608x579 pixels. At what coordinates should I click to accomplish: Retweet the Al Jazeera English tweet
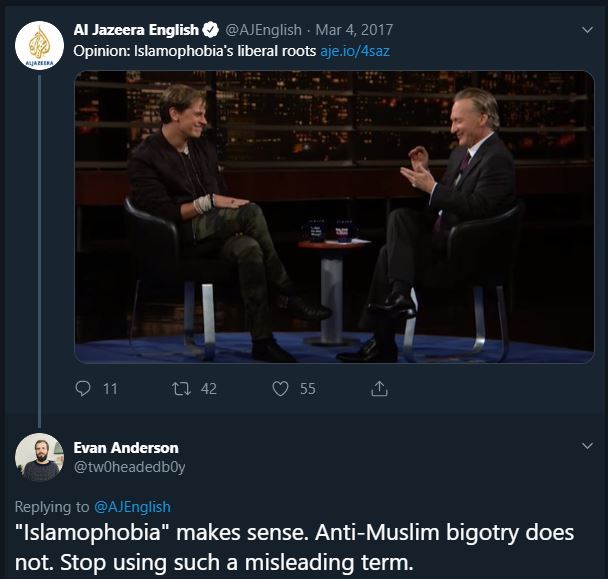click(x=181, y=389)
